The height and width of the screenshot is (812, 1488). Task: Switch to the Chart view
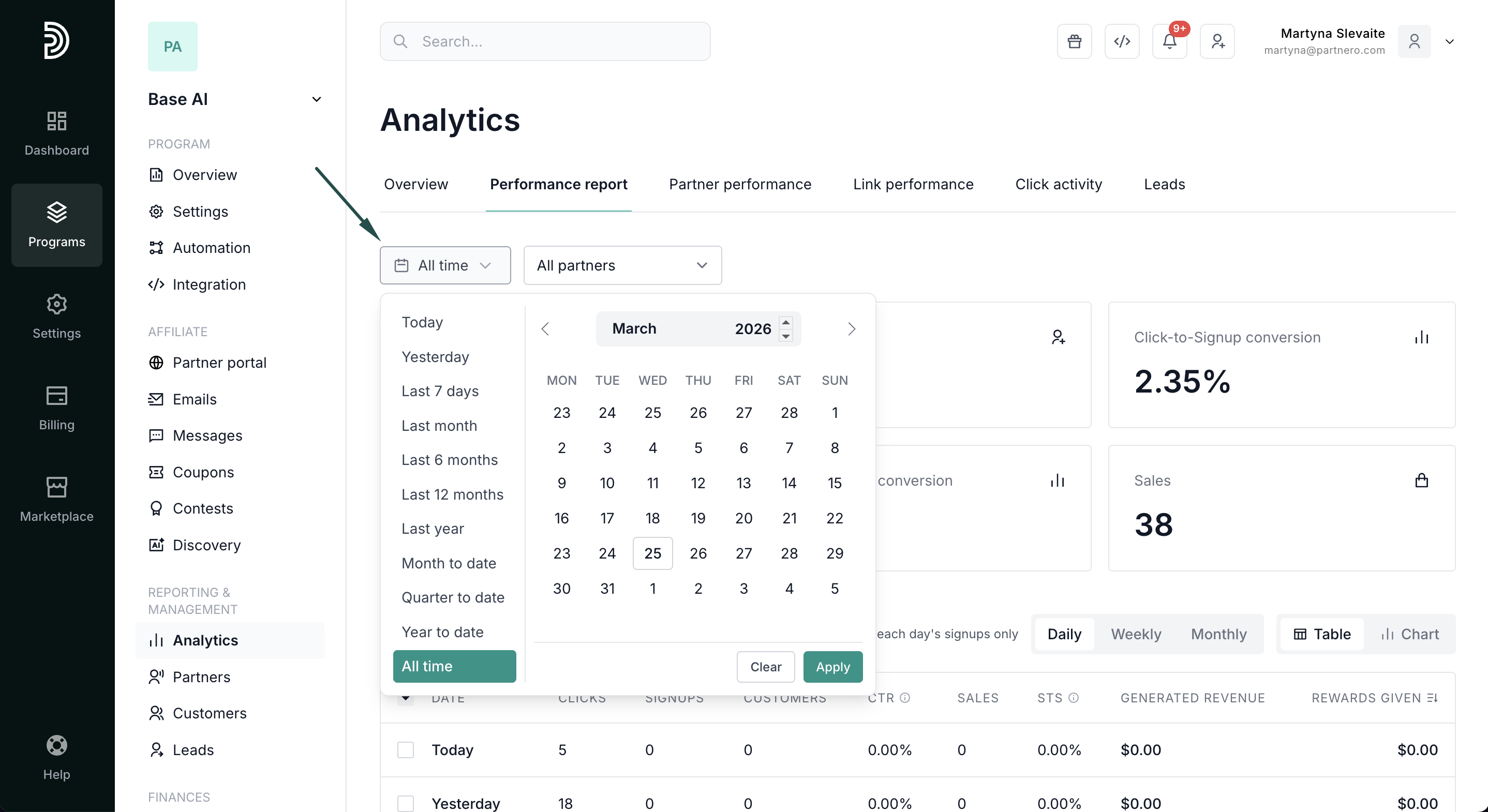tap(1409, 634)
